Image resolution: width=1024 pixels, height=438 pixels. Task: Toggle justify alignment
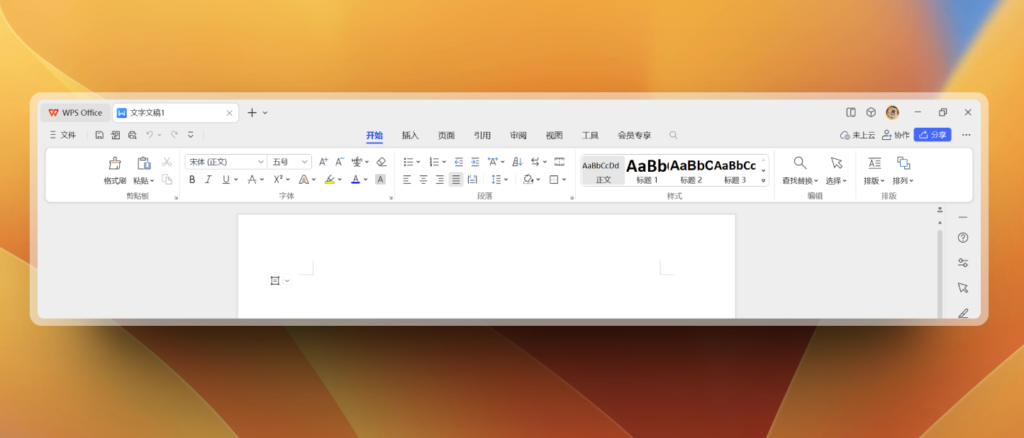click(456, 180)
